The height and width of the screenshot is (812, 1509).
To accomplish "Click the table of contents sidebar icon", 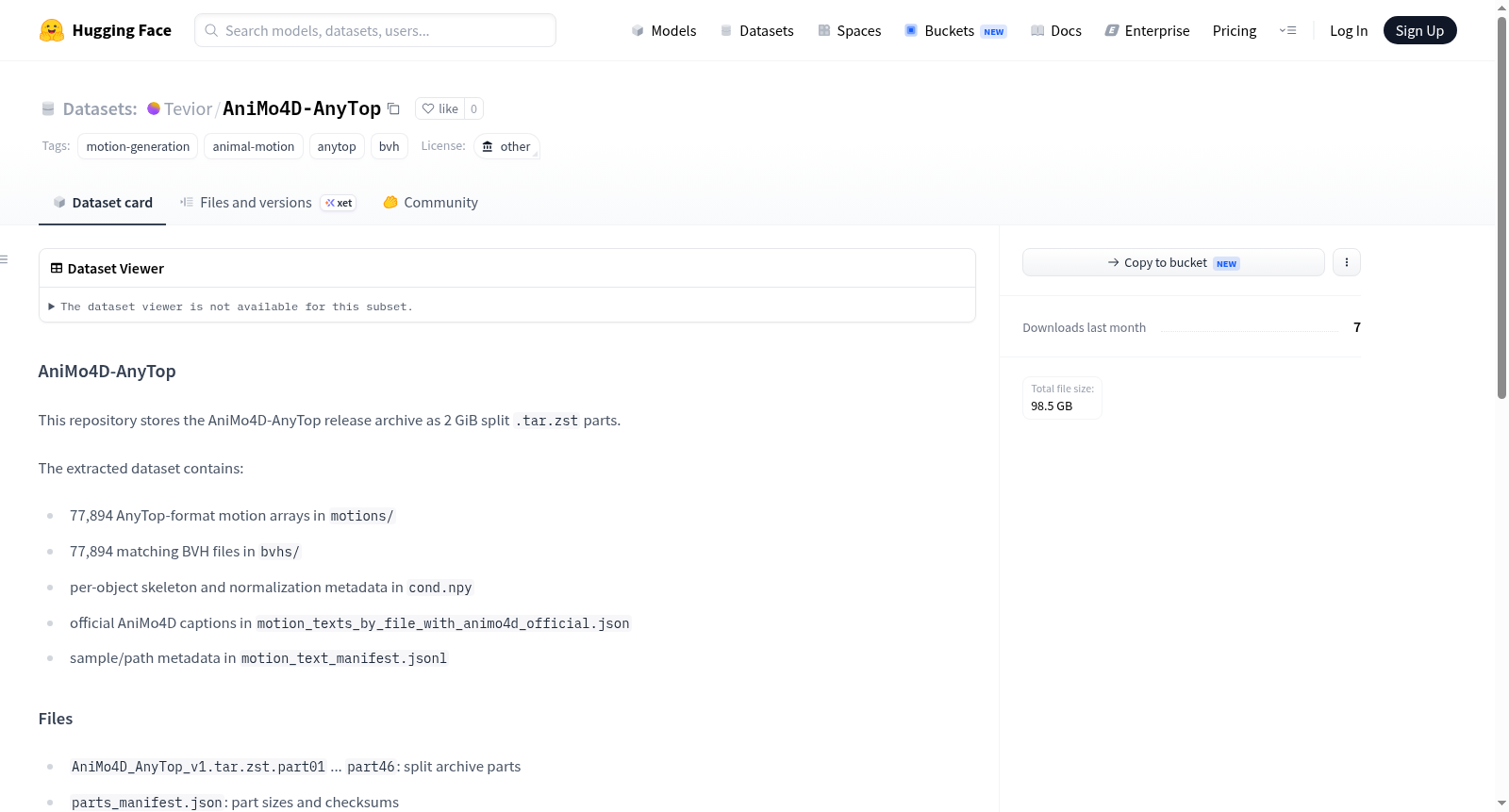I will (x=5, y=259).
